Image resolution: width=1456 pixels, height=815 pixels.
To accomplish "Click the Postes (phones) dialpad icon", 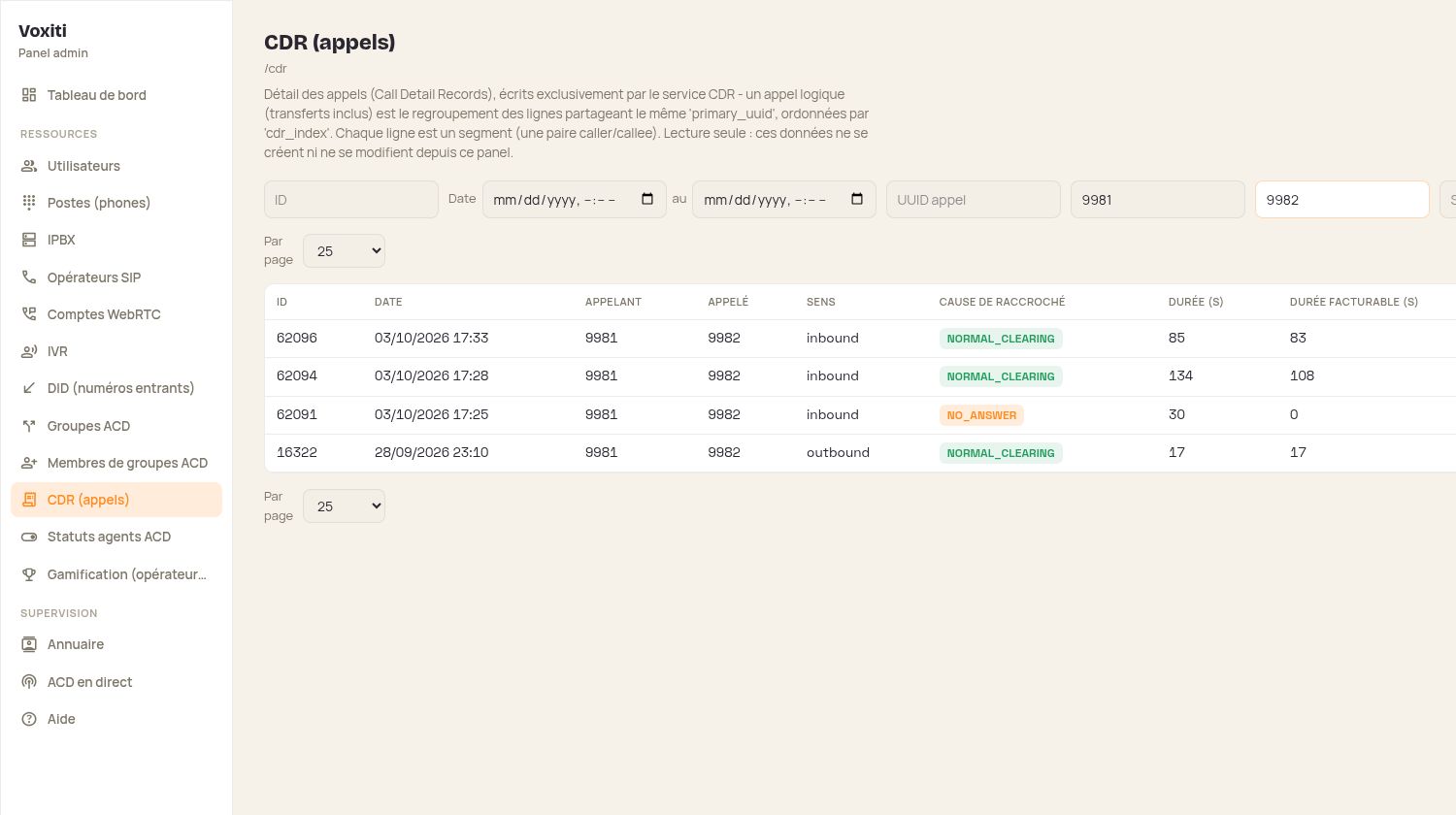I will [x=29, y=203].
